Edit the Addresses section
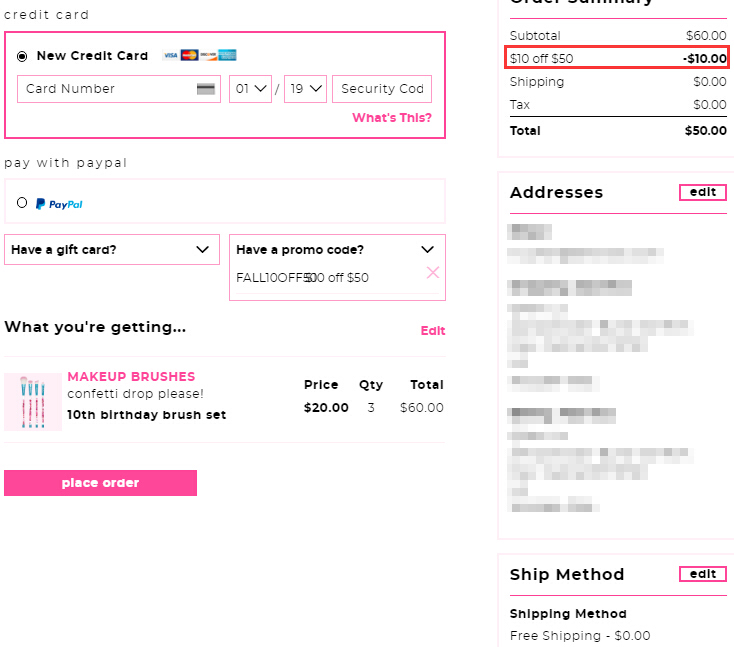This screenshot has height=647, width=734. 703,193
